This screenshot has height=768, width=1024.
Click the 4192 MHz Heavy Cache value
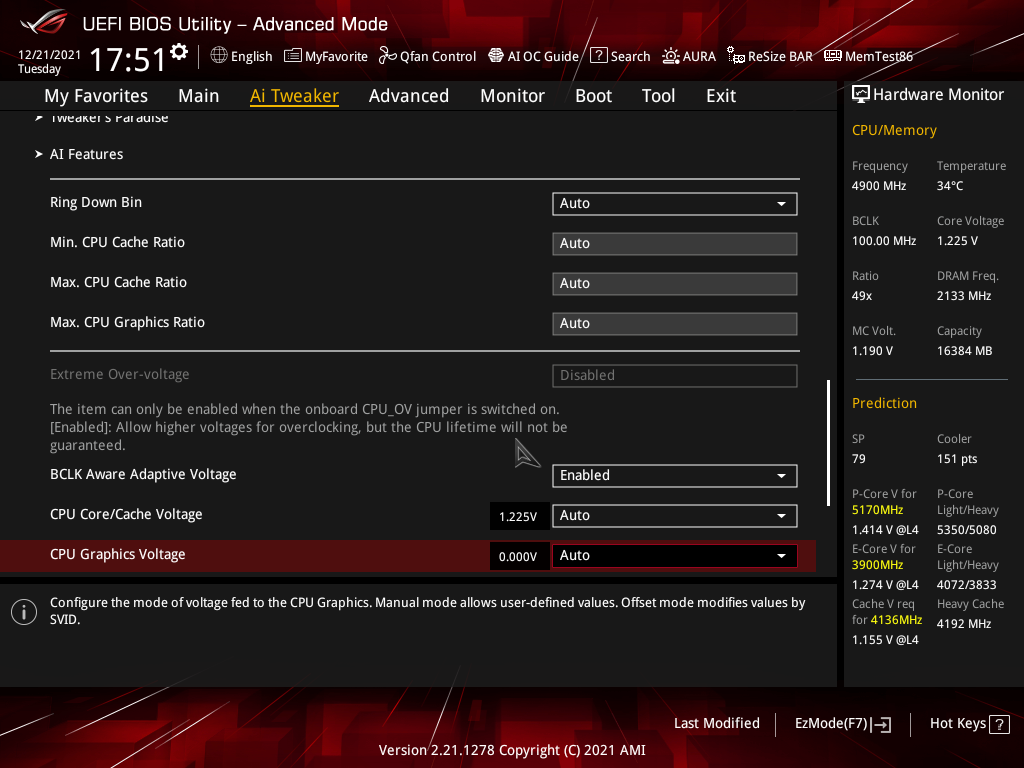coord(964,624)
